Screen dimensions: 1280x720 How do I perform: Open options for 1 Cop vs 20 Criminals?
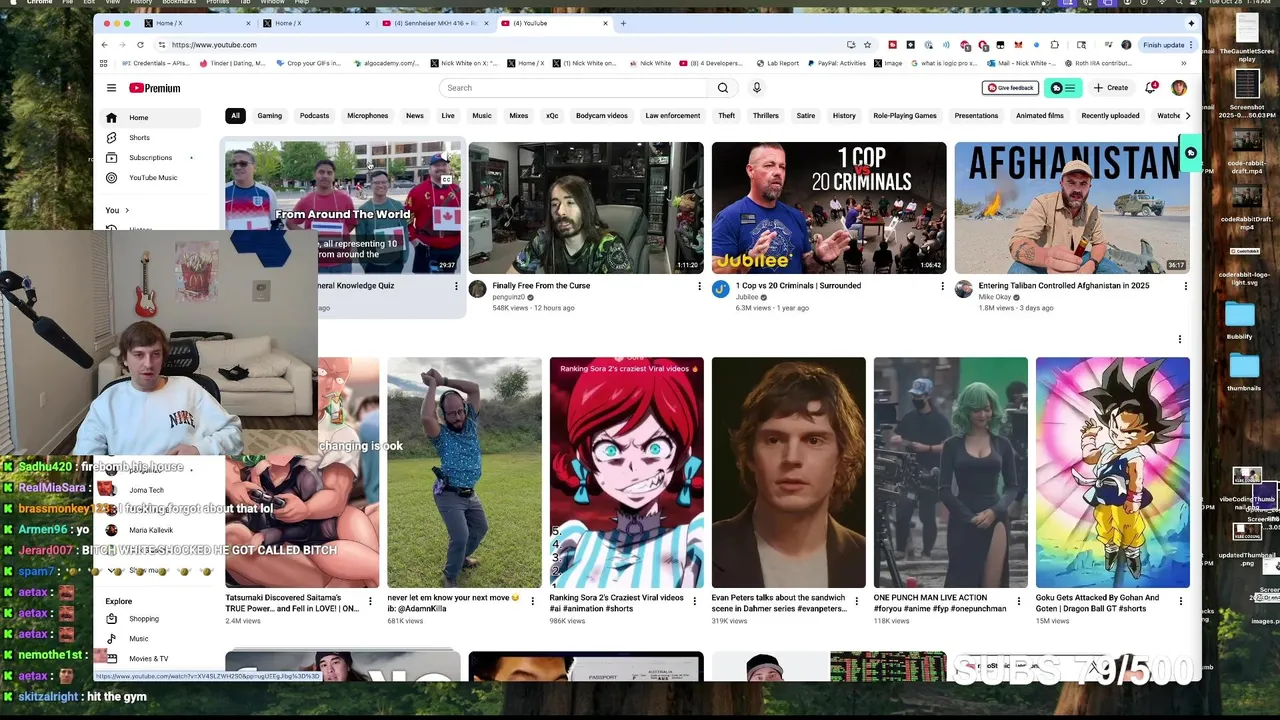[942, 286]
